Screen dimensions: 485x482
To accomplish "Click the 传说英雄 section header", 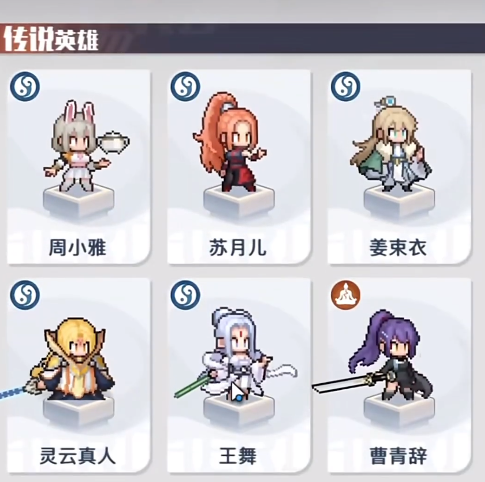I will click(52, 39).
